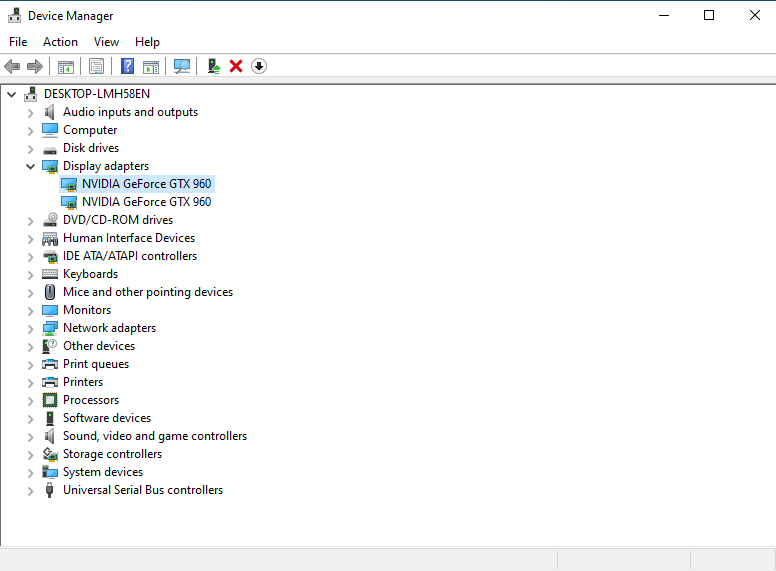
Task: Select the Print queues label
Action: 96,364
